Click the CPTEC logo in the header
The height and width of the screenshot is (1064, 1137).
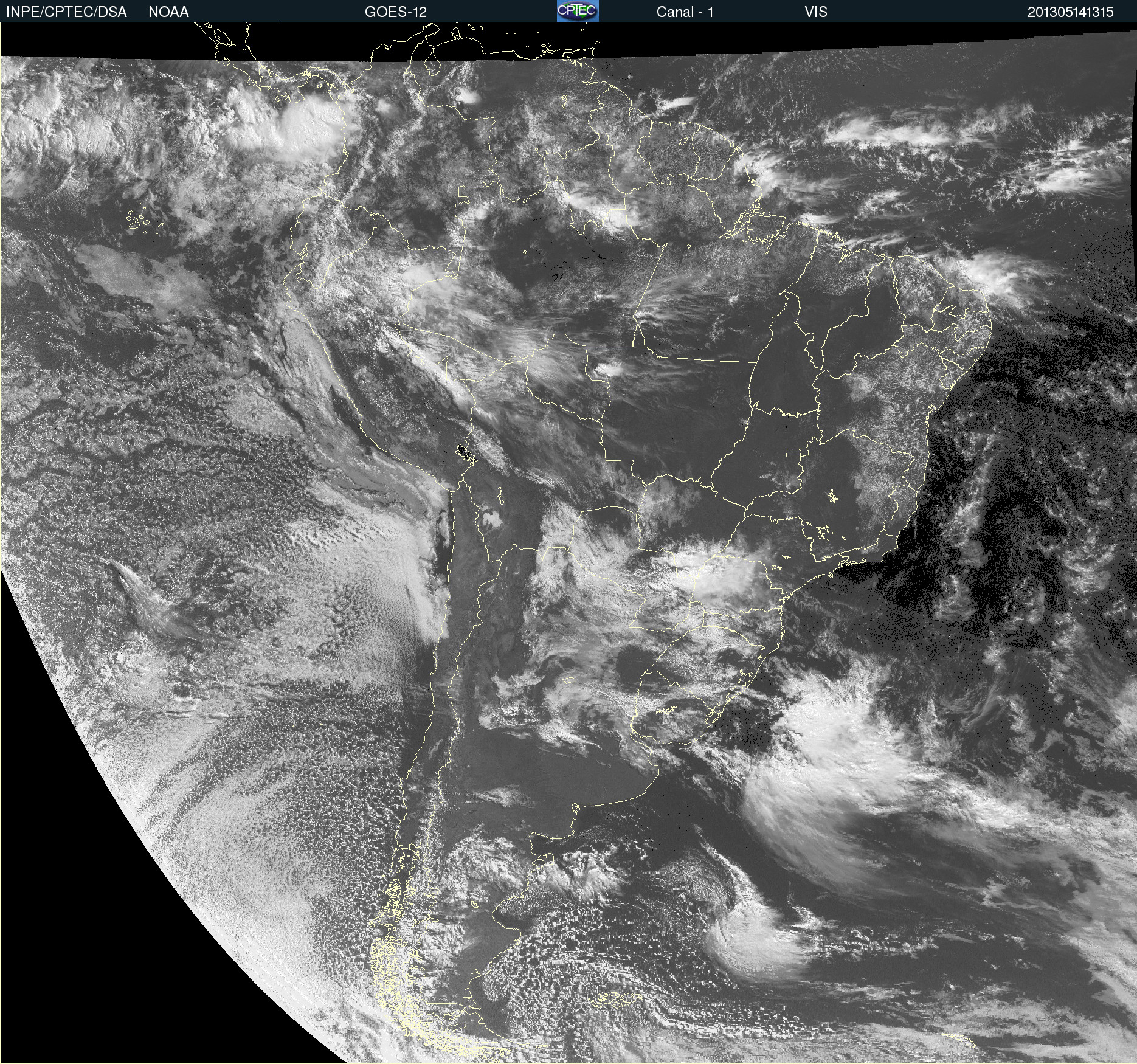(578, 11)
